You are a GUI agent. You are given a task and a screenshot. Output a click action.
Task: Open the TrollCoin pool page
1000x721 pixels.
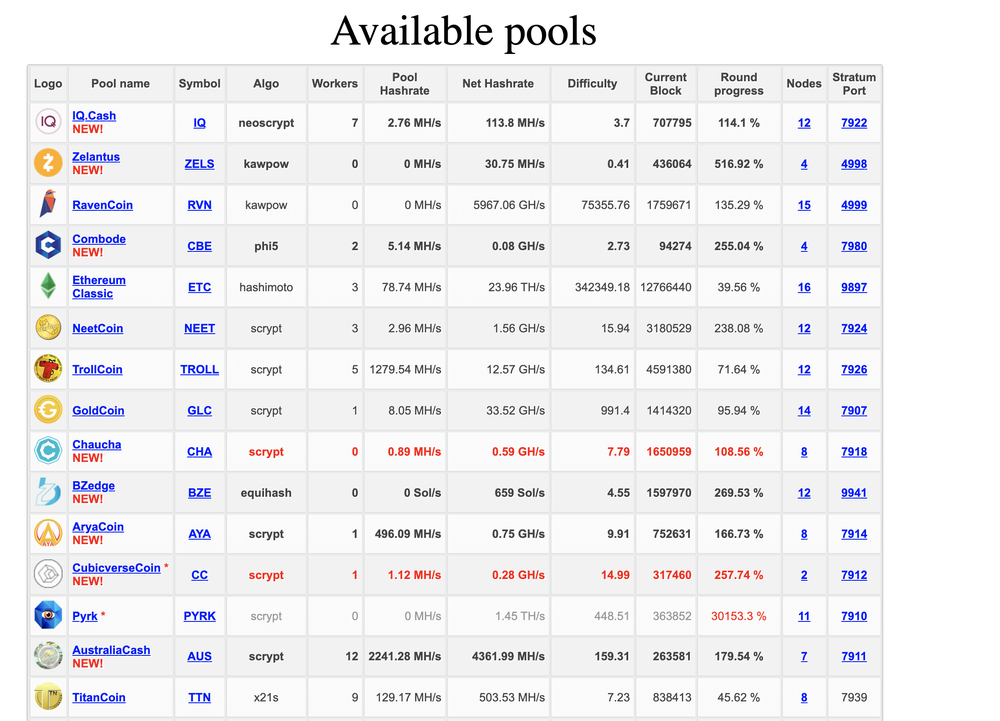(x=97, y=370)
